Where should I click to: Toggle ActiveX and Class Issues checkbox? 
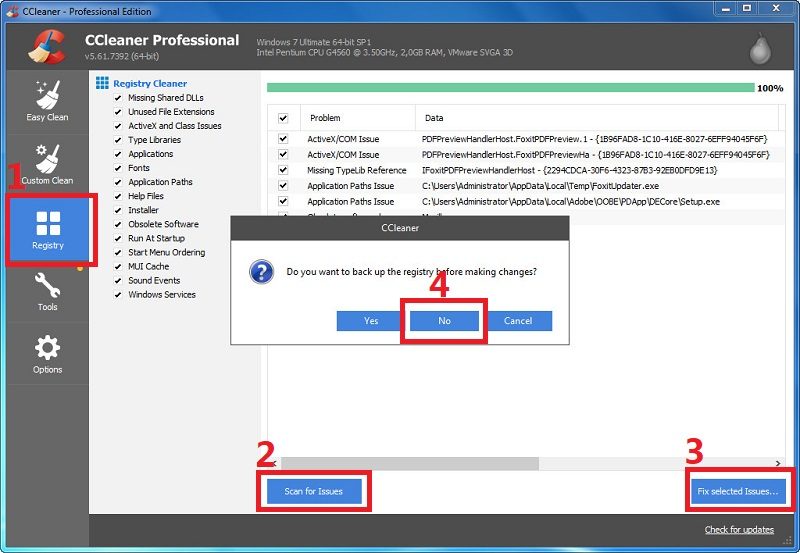[118, 126]
